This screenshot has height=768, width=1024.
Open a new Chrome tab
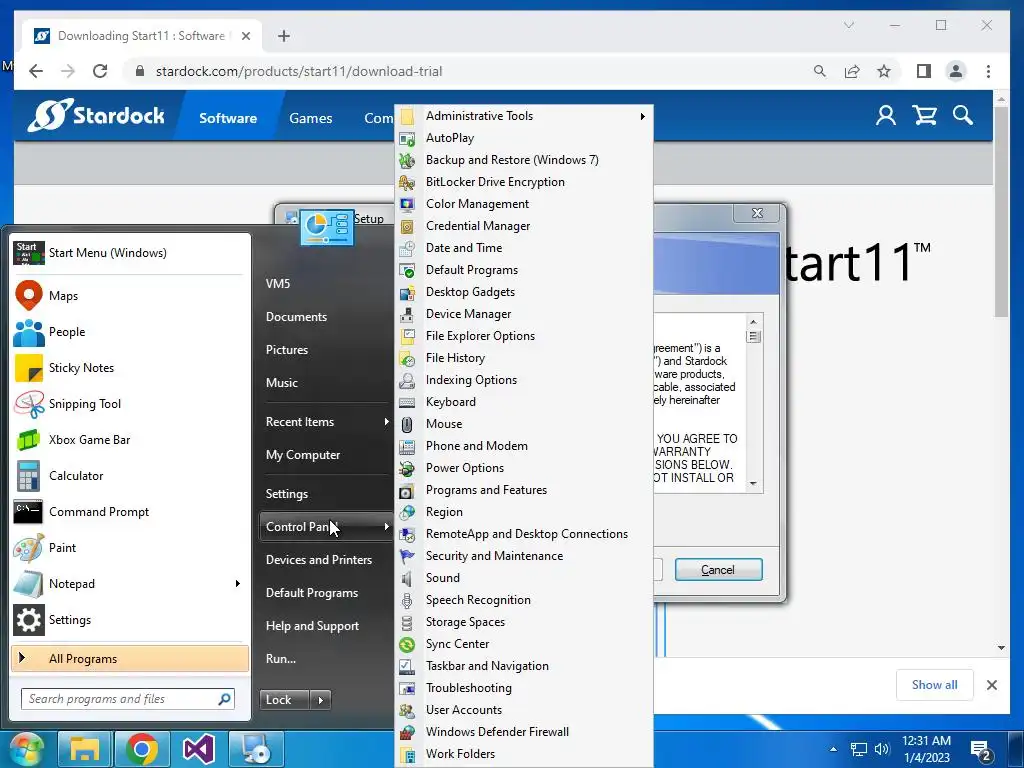tap(283, 36)
